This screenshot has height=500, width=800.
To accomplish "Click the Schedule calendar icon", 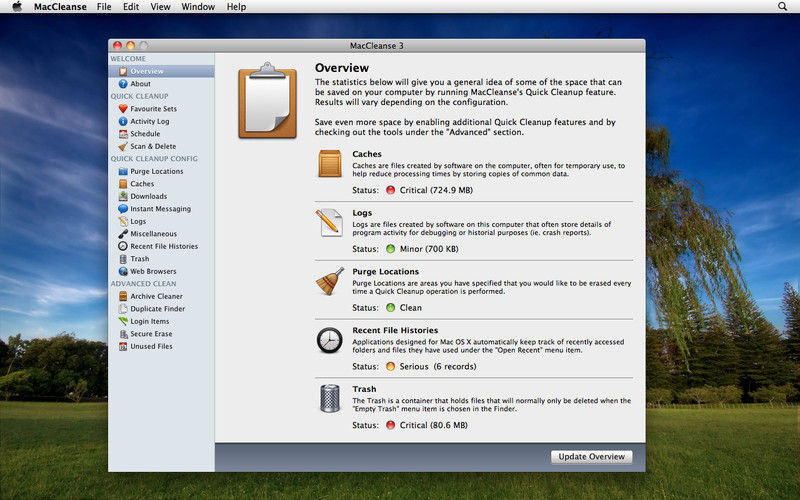I will coord(123,134).
